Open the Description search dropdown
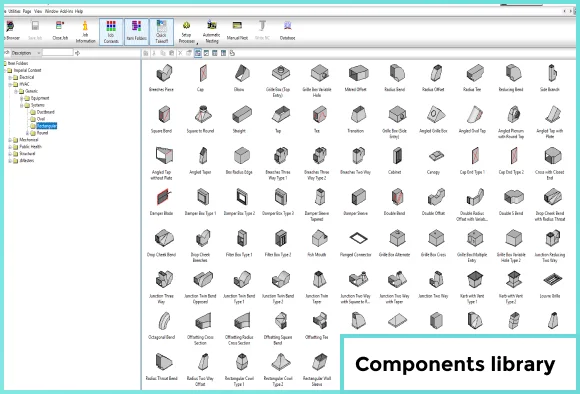 click(26, 53)
